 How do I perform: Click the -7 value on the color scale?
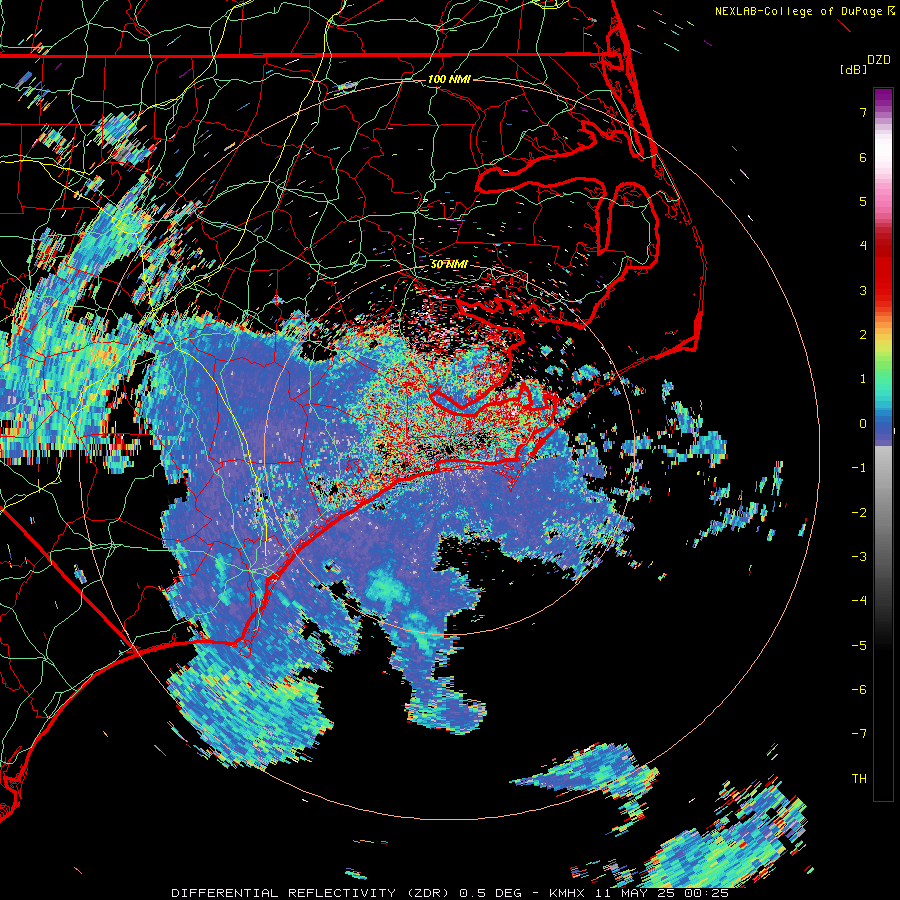click(859, 734)
